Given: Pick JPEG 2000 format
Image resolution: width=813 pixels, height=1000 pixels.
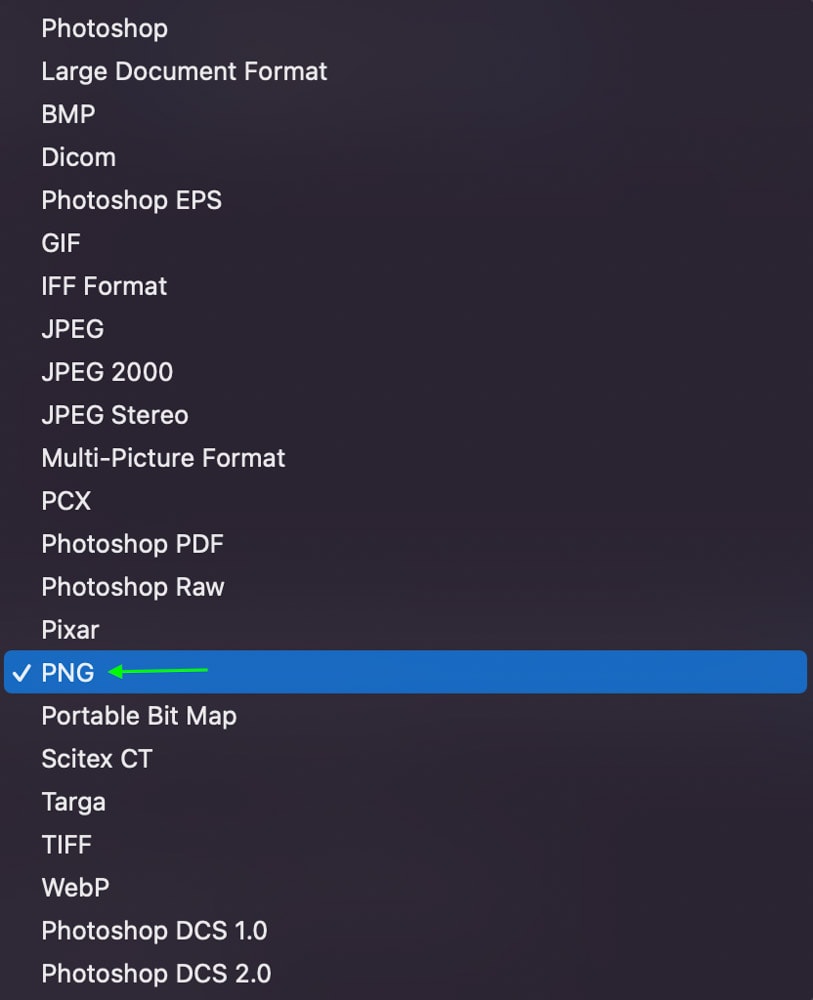Looking at the screenshot, I should 406,372.
